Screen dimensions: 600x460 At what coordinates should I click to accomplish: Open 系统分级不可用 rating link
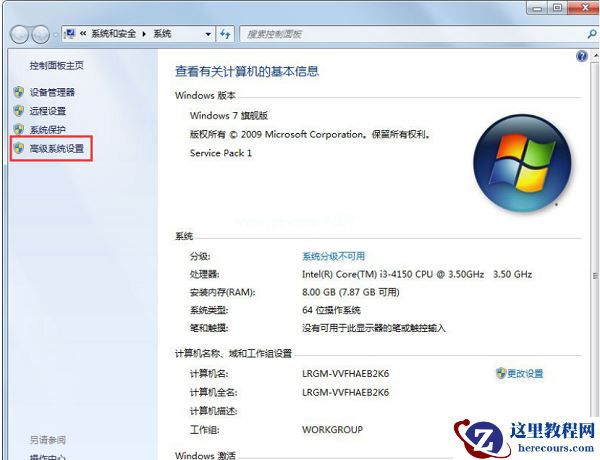[x=333, y=256]
